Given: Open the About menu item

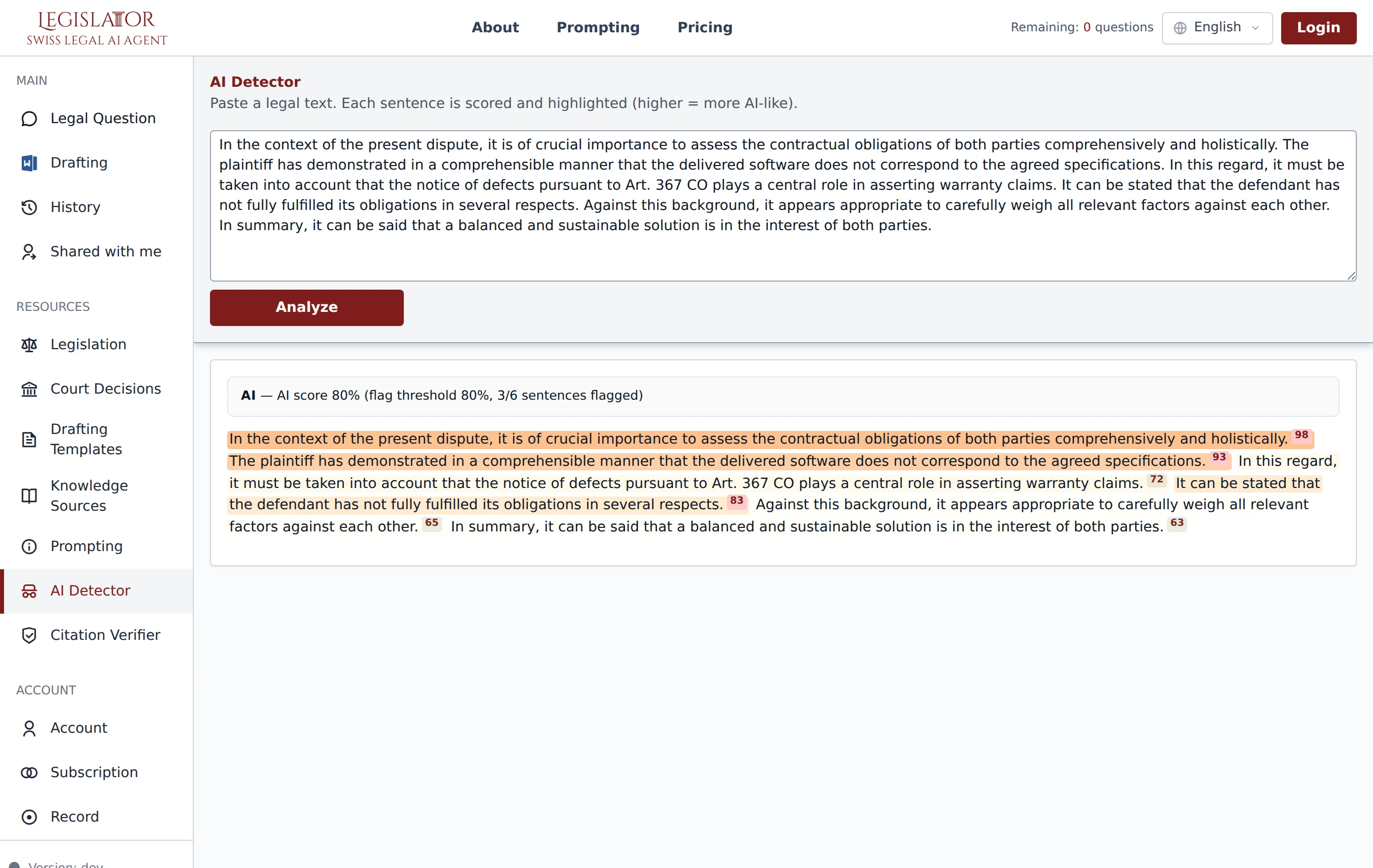Looking at the screenshot, I should point(495,27).
